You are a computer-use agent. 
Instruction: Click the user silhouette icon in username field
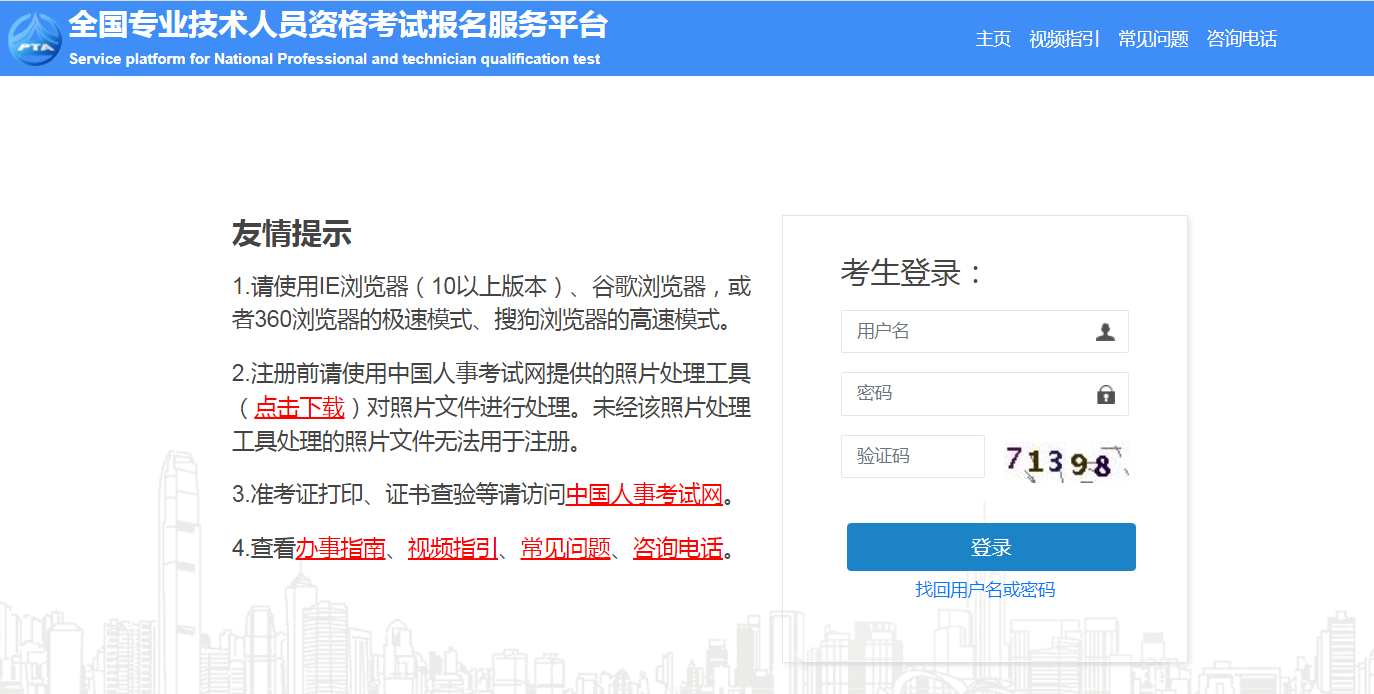click(1106, 332)
